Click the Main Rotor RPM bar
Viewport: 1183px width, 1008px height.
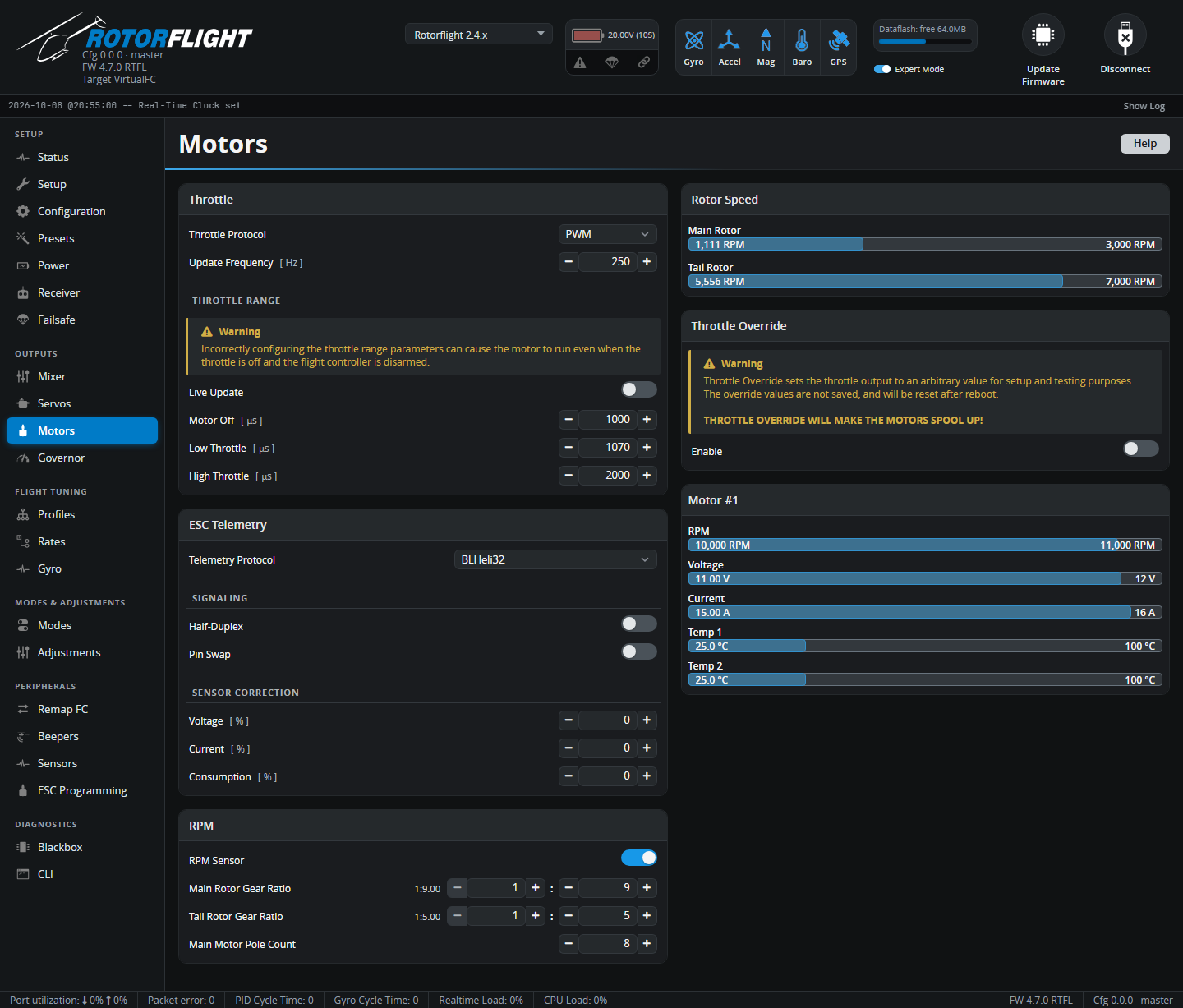click(x=925, y=244)
